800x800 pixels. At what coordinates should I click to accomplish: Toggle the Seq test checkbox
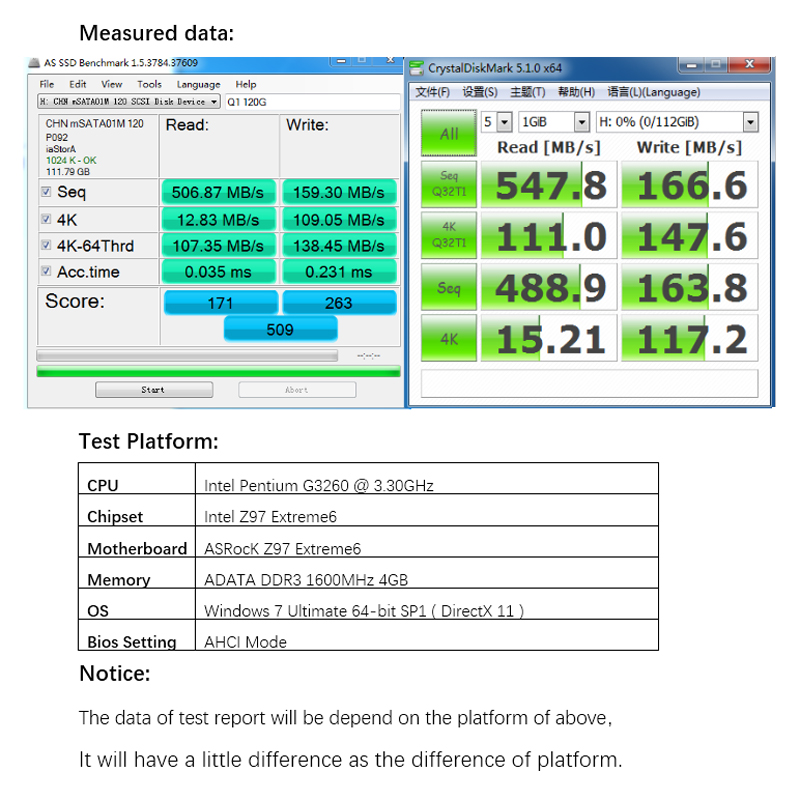[46, 192]
